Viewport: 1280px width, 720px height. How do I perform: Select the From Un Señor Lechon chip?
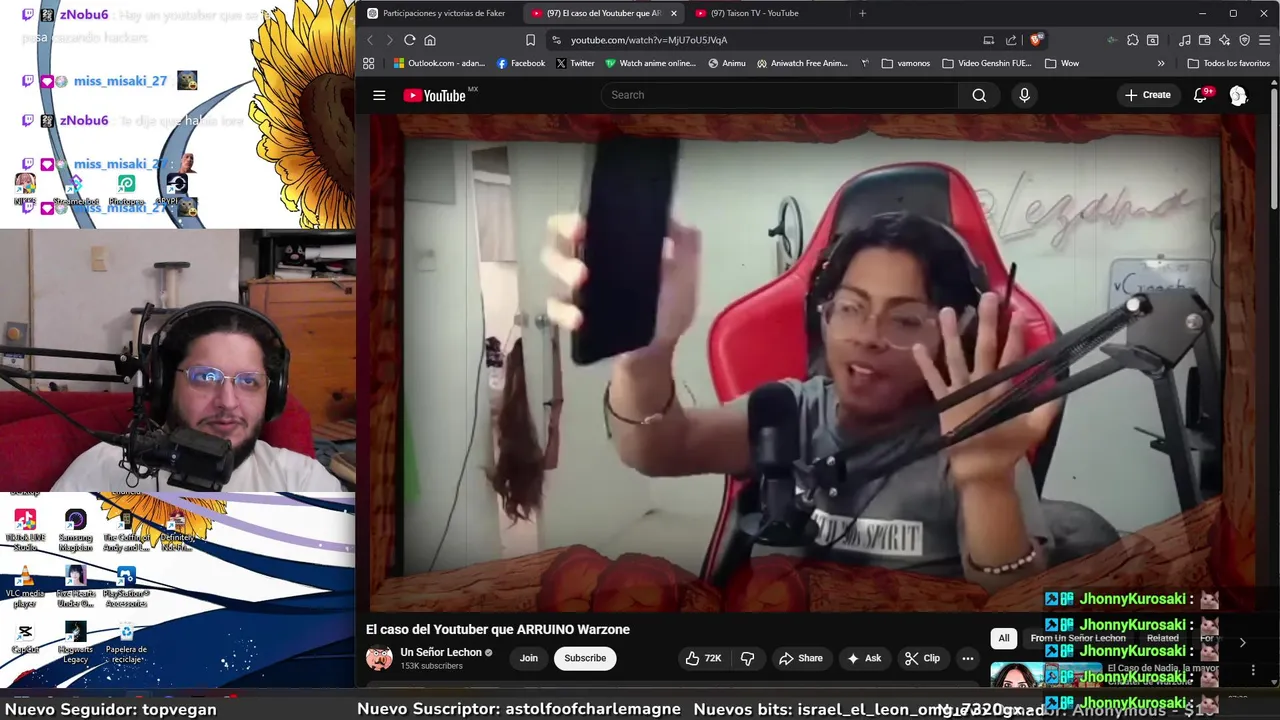point(1078,638)
